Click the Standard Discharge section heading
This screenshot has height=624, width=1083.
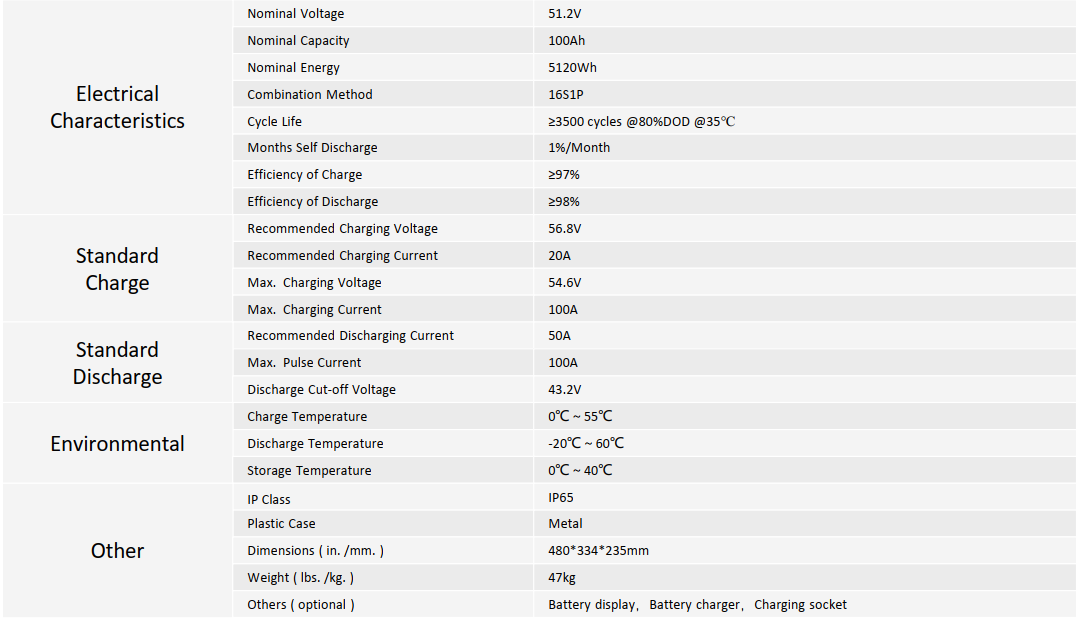117,363
